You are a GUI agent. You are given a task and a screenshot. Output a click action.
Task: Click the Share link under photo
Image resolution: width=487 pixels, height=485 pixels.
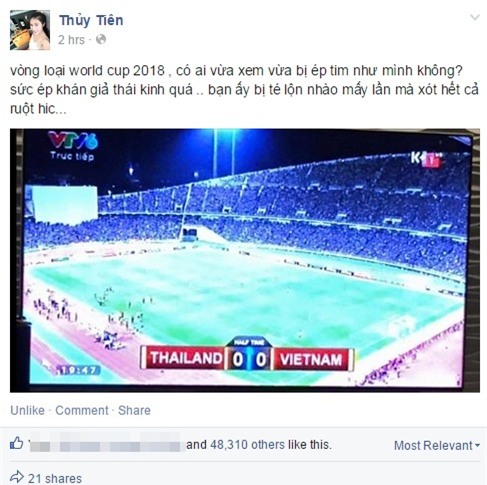(134, 410)
